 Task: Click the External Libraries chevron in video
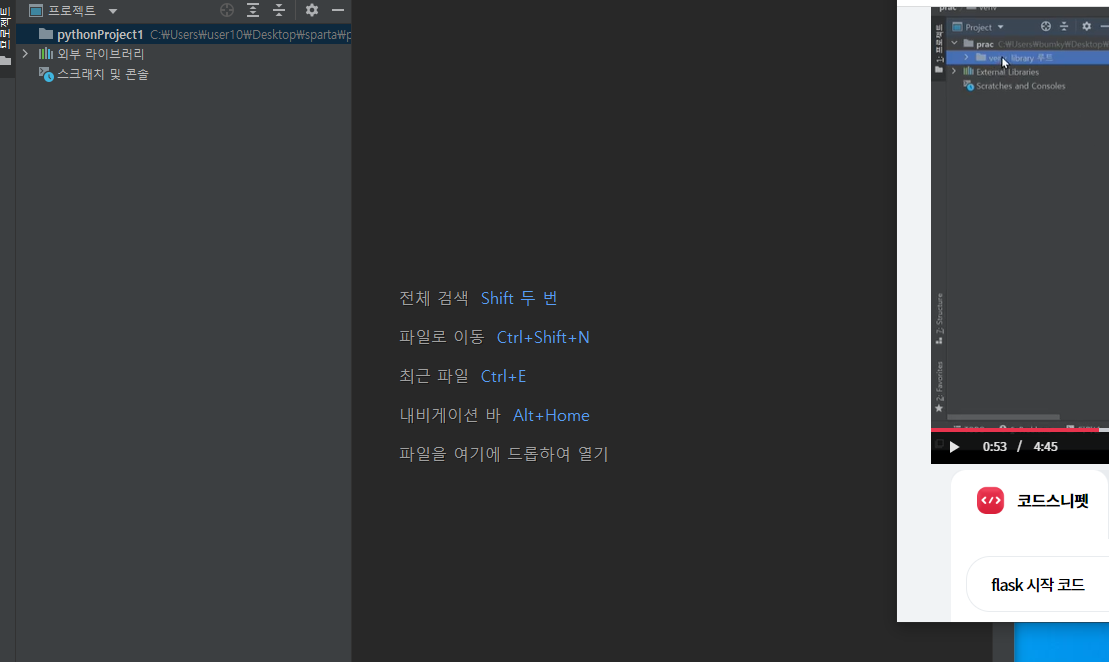954,71
